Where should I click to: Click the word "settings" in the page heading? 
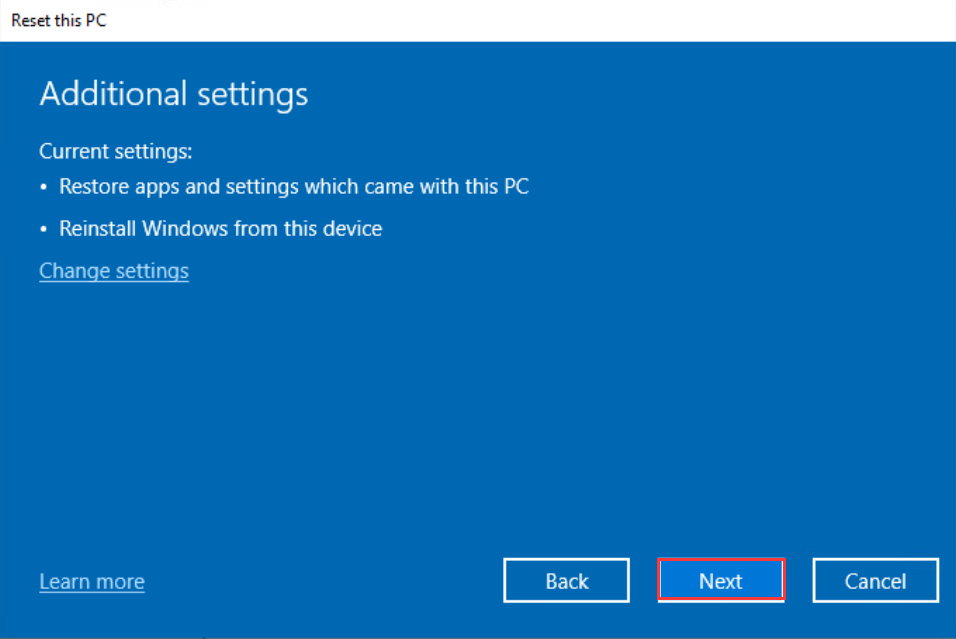(250, 94)
